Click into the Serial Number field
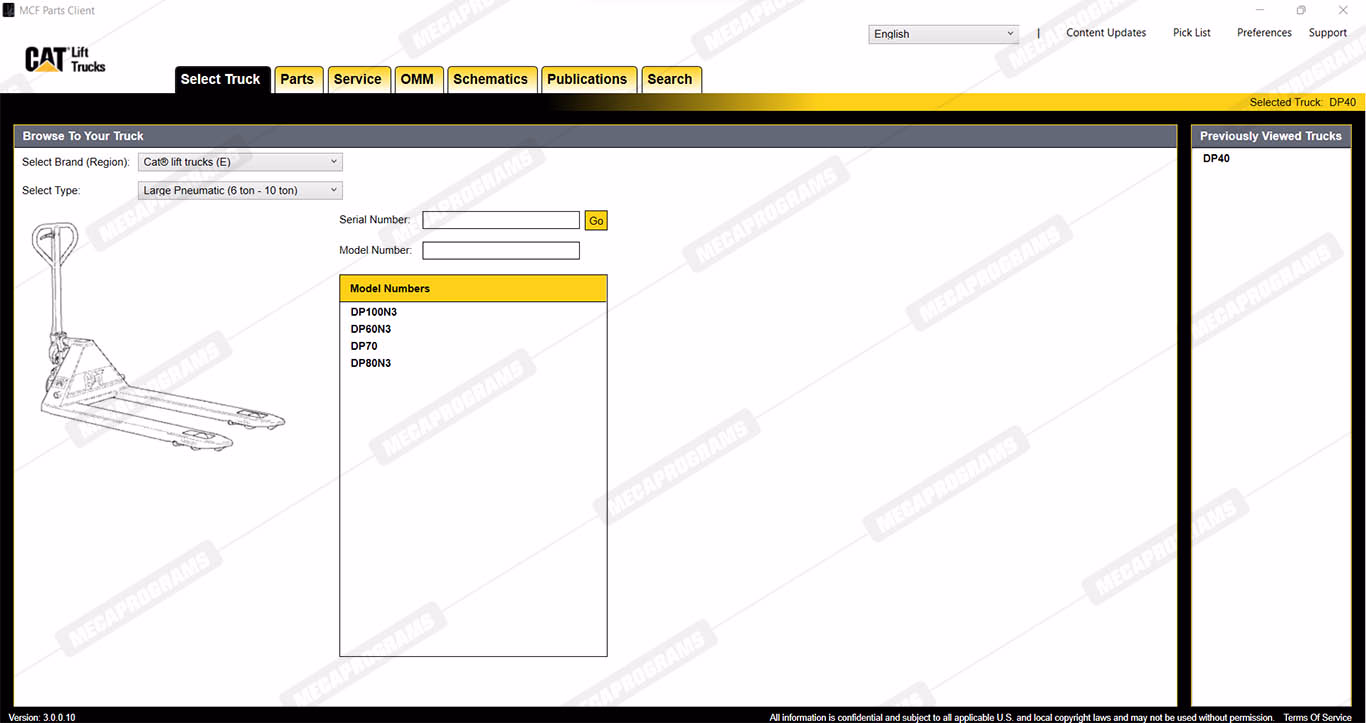This screenshot has height=723, width=1366. (501, 220)
